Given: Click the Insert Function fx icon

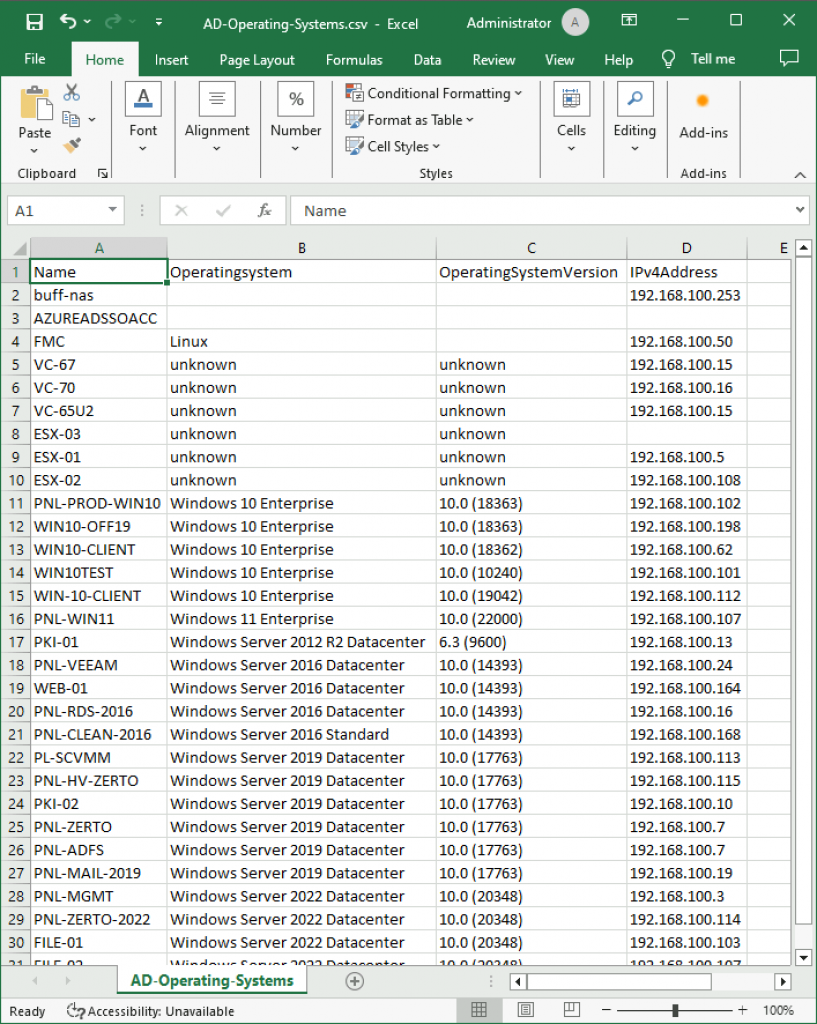Looking at the screenshot, I should pos(265,211).
